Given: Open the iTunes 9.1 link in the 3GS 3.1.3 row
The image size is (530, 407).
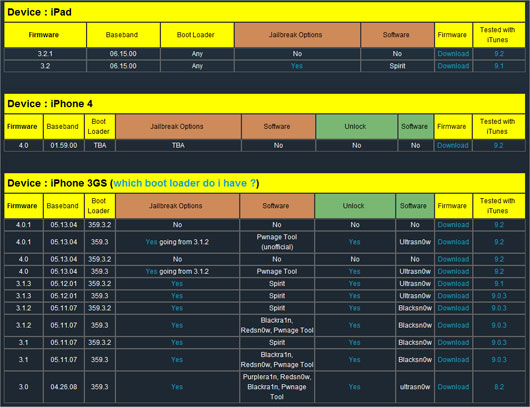Looking at the screenshot, I should (x=499, y=284).
